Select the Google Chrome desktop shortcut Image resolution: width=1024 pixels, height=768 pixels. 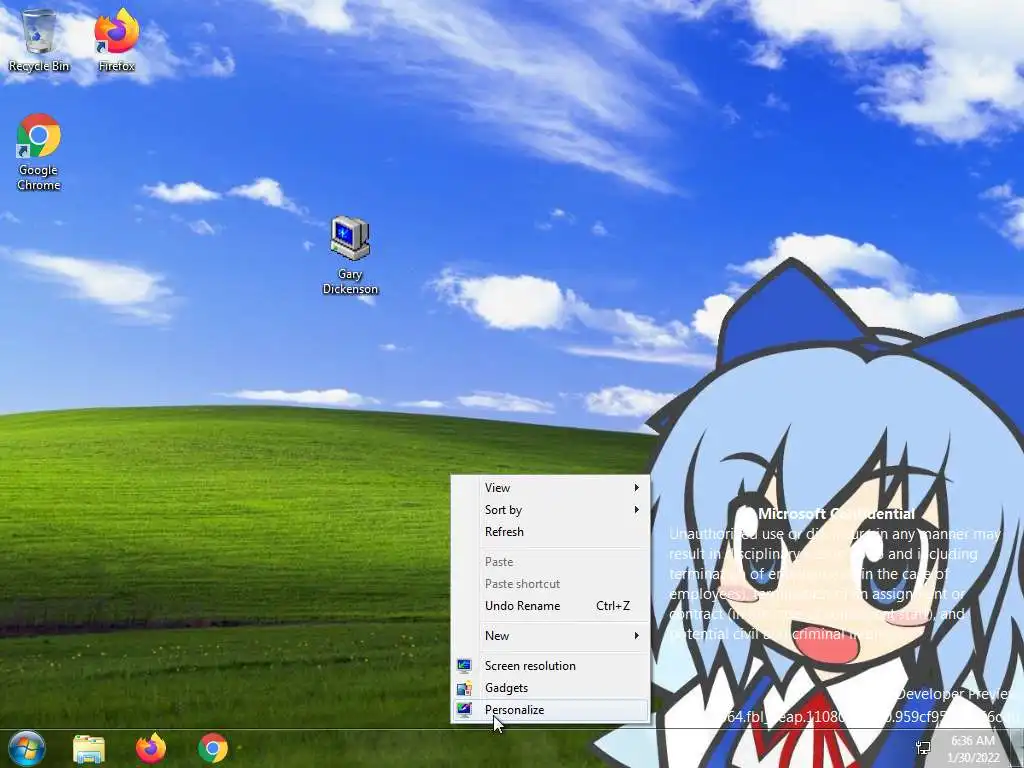click(39, 152)
